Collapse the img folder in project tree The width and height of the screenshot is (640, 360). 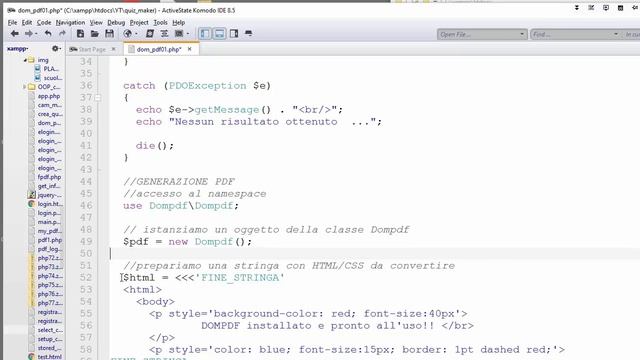click(25, 60)
